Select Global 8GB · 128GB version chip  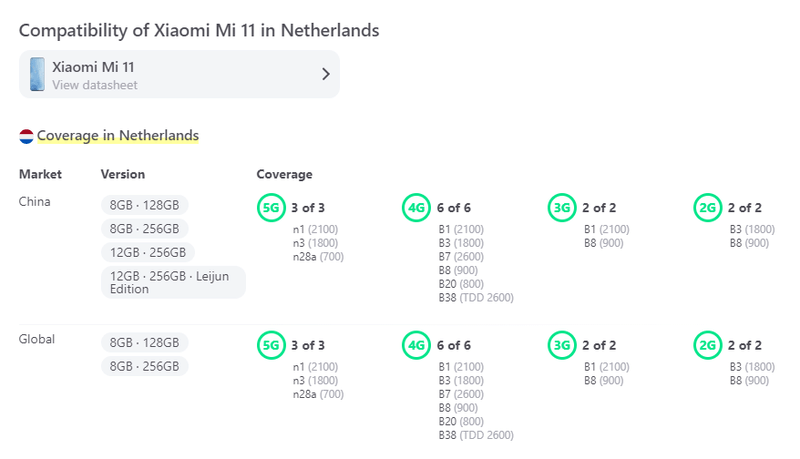[x=144, y=343]
